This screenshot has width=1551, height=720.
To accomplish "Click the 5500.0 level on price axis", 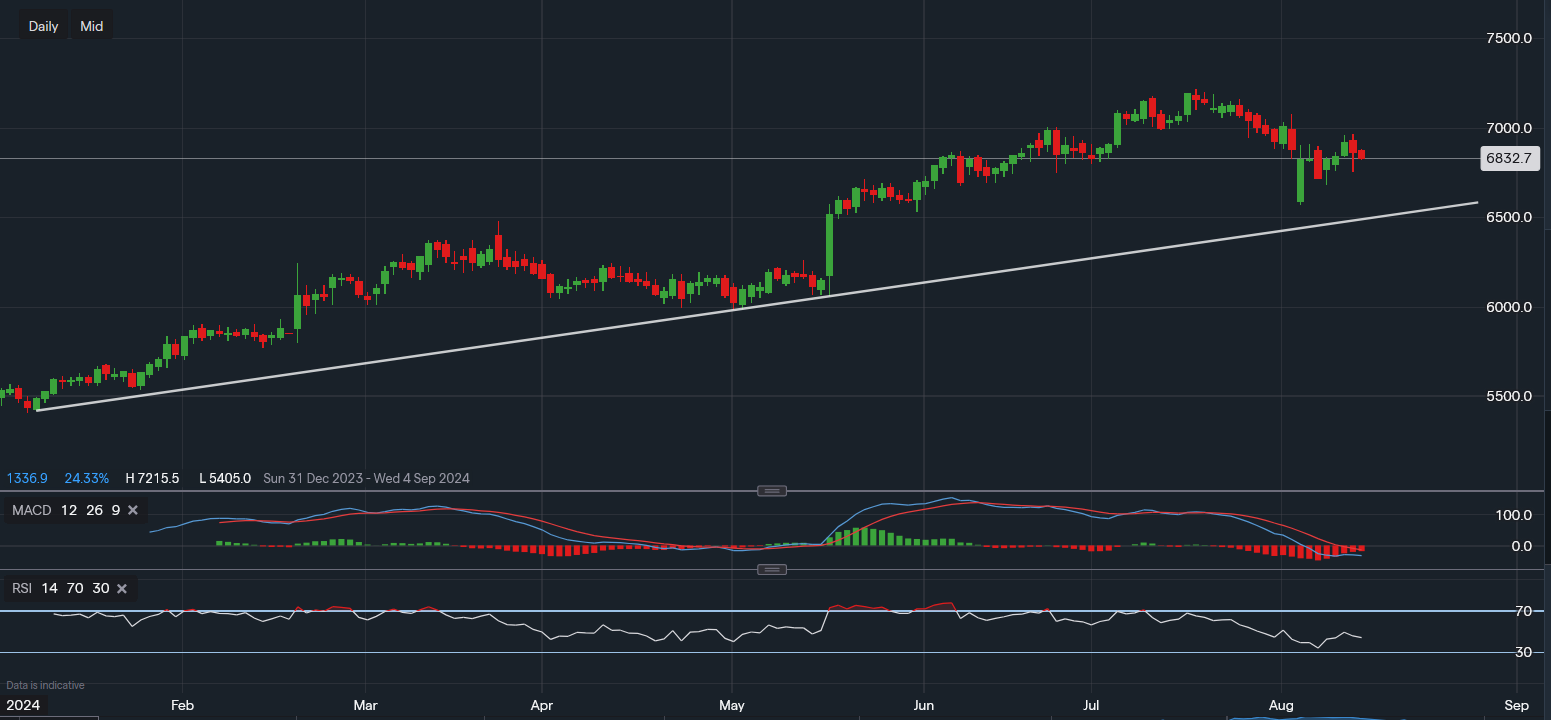I will pyautogui.click(x=1508, y=396).
